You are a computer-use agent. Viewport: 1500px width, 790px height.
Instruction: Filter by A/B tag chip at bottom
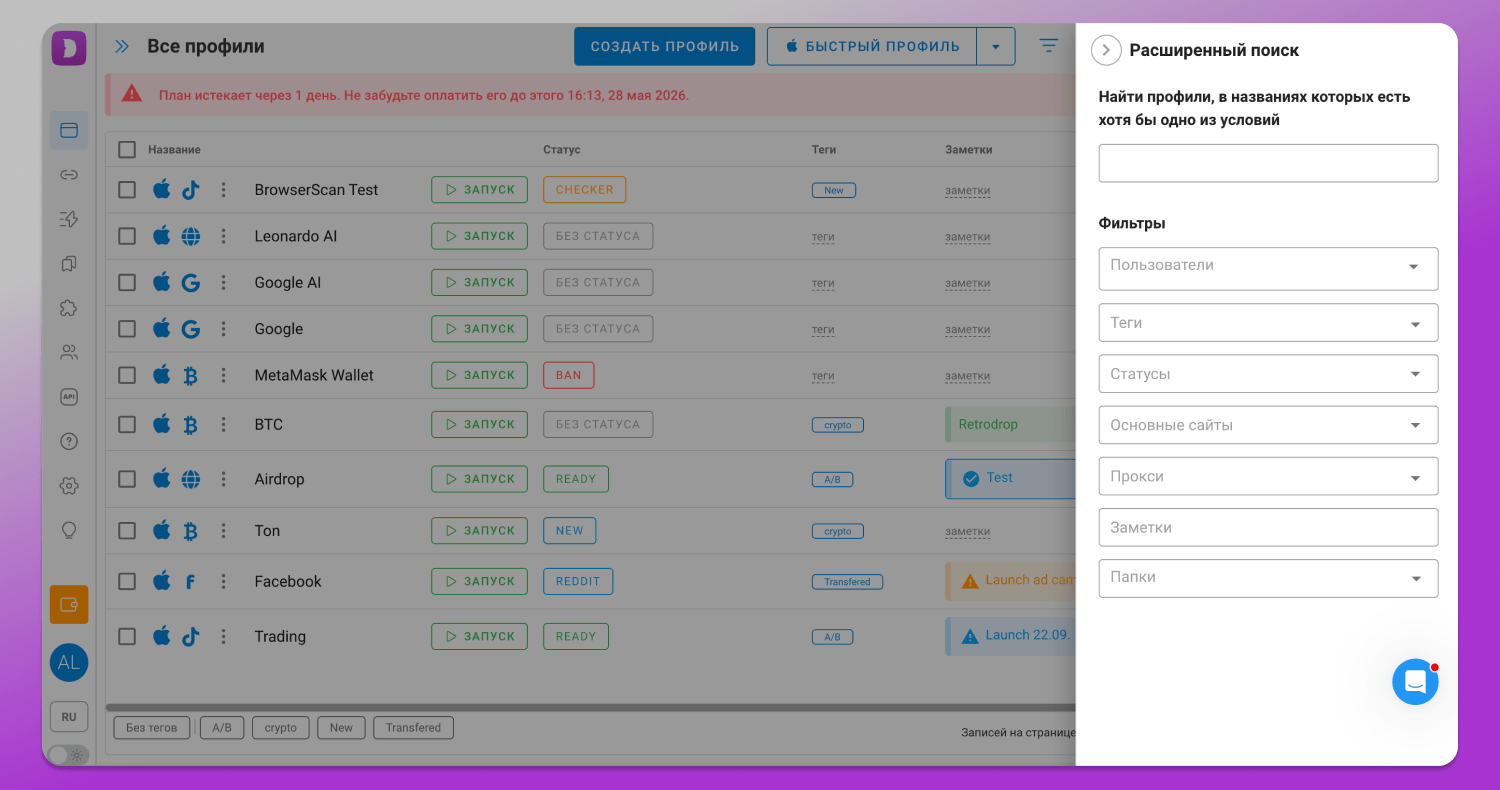222,727
